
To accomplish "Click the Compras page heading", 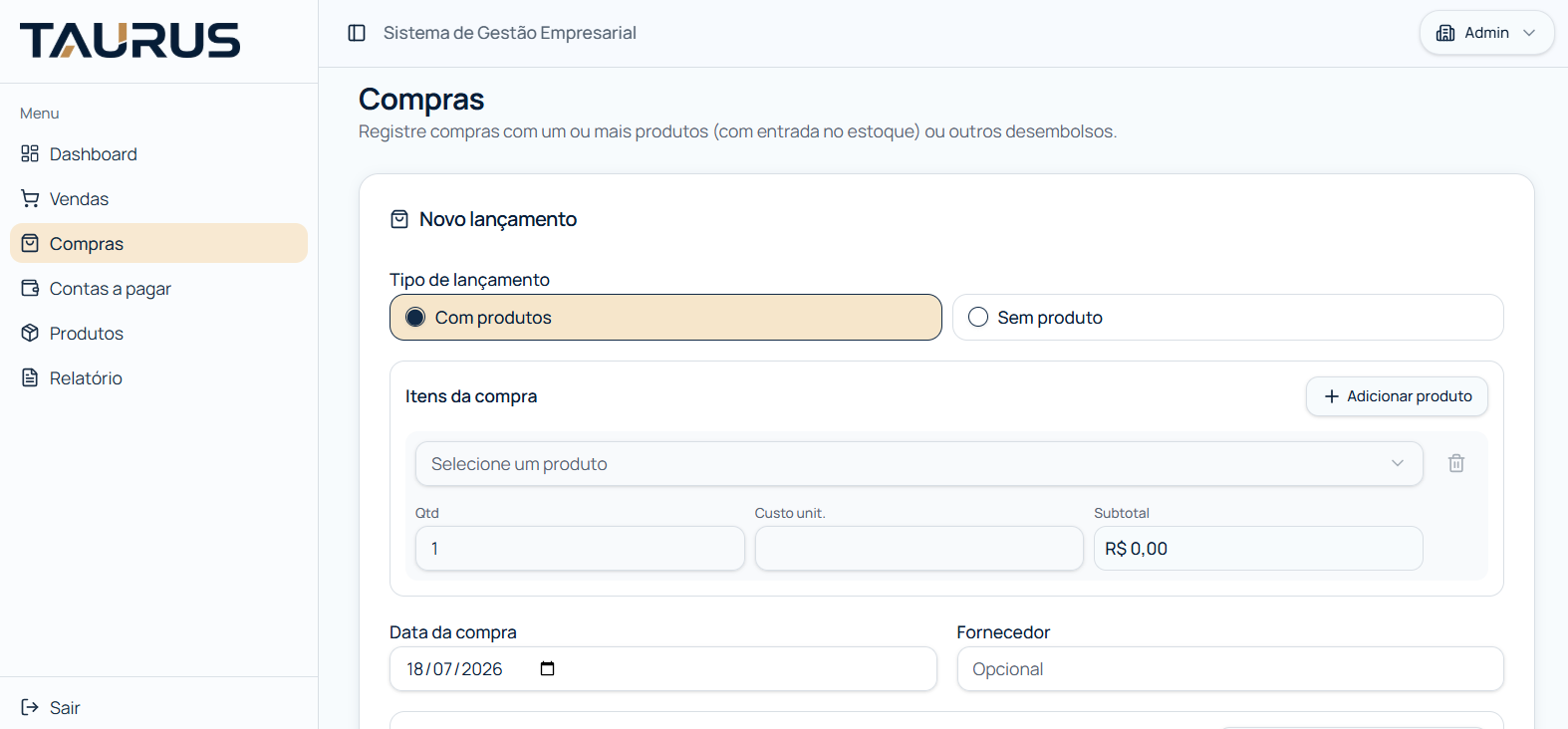I will (x=421, y=100).
